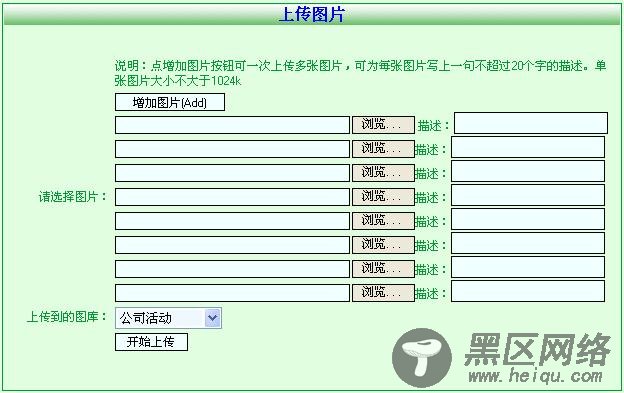Focus the first file path field
Screen dimensions: 624x393
[x=232, y=125]
